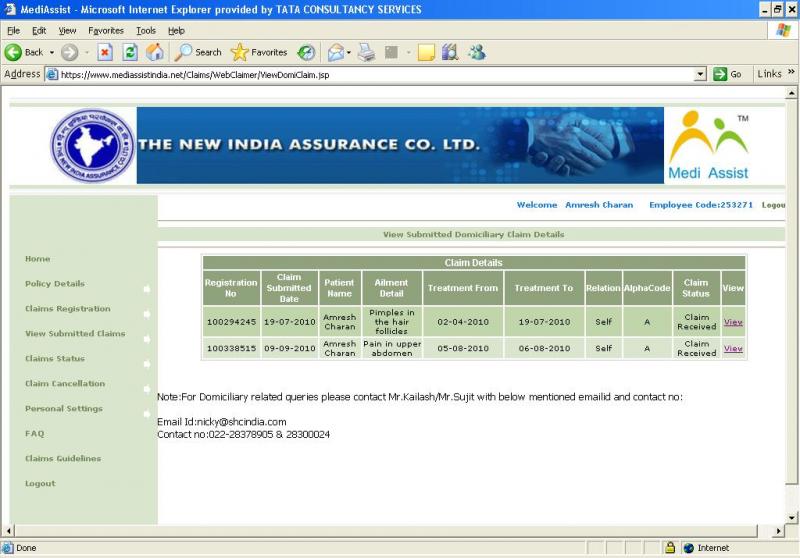Open the Favorites menu
Viewport: 800px width, 558px height.
coord(106,31)
